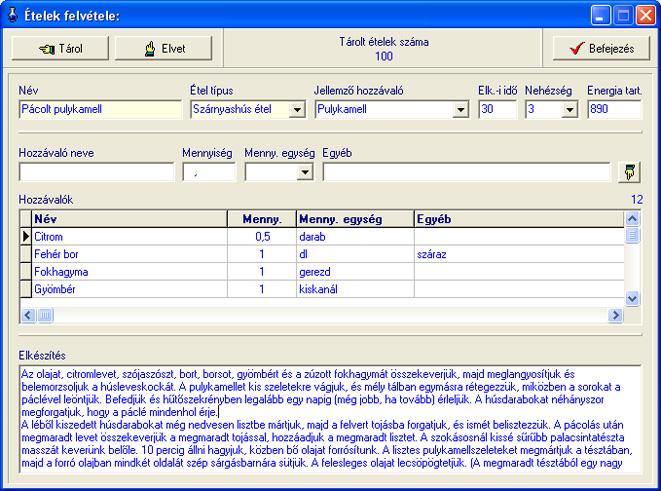Edit the Név field containing Pácolt pulykamell
The image size is (661, 491).
coord(100,110)
